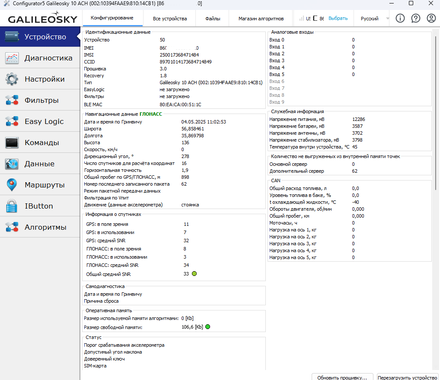Viewport: 440px width, 380px height.
Task: Click the help question mark icon
Action: click(x=415, y=18)
